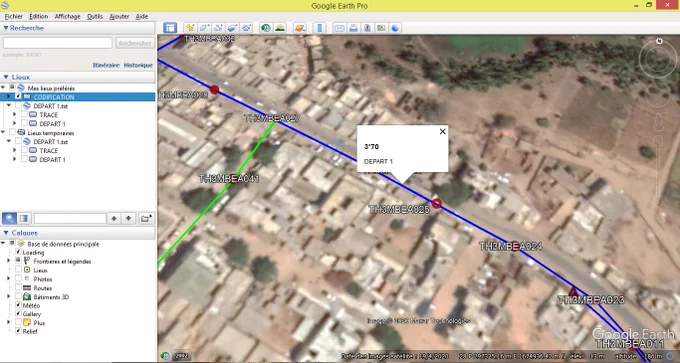This screenshot has height=363, width=680.
Task: Open the Édition menu
Action: coord(39,16)
